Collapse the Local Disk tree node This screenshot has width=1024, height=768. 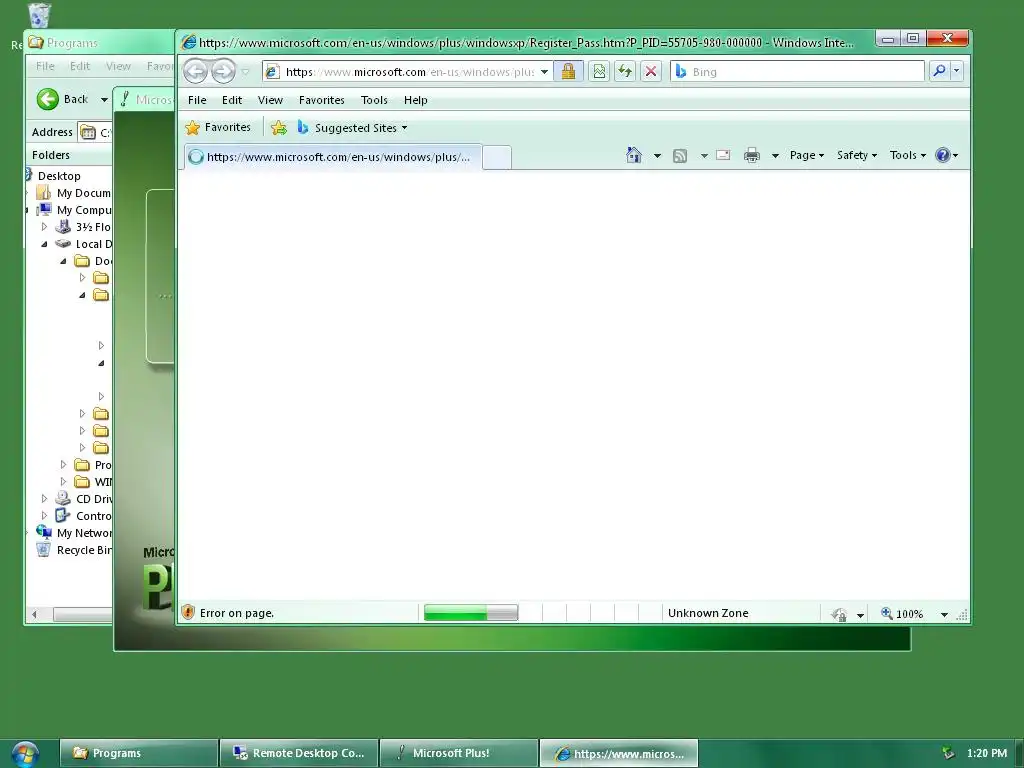44,244
